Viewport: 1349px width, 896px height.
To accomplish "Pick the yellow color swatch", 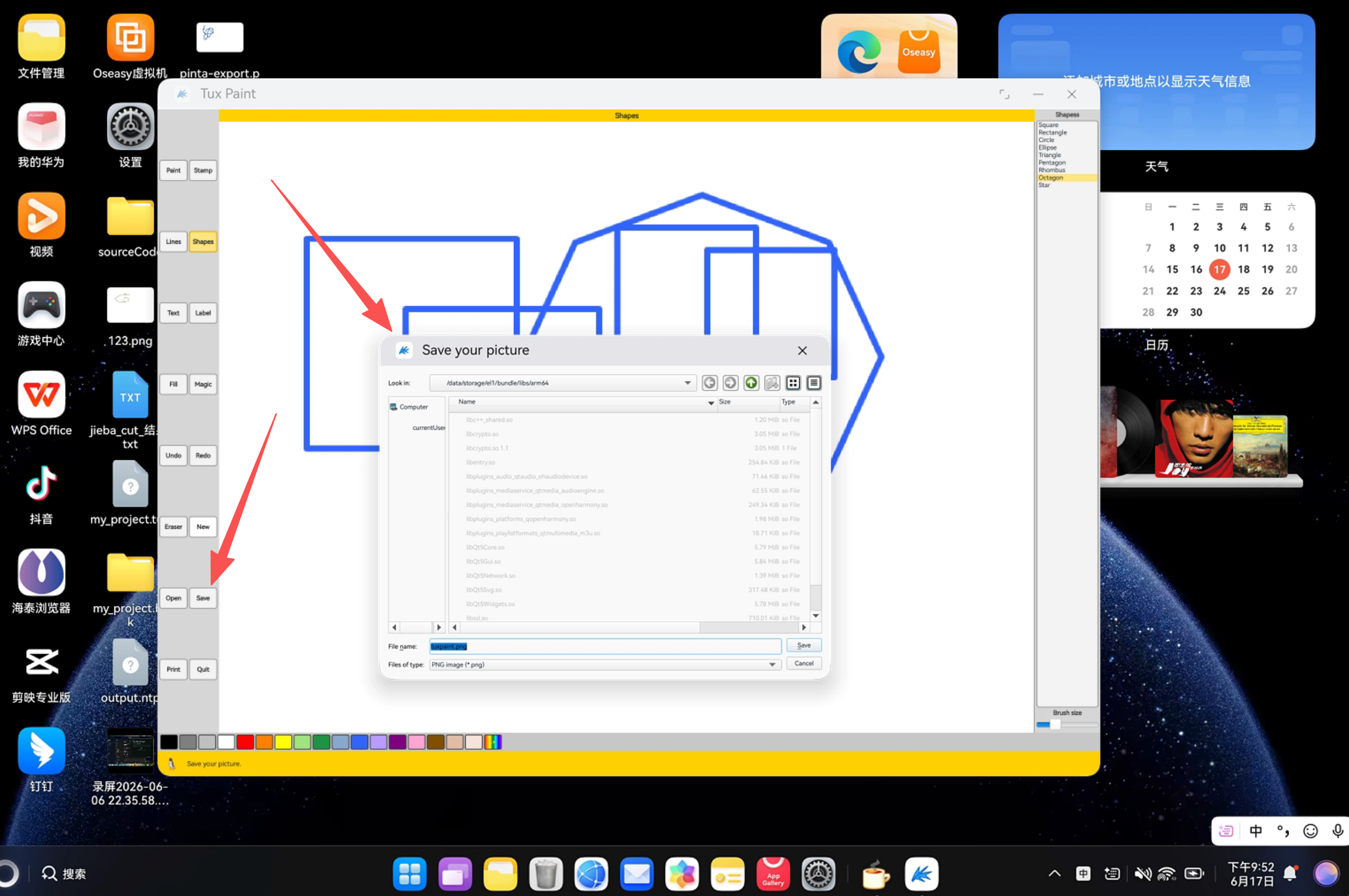I will click(283, 742).
